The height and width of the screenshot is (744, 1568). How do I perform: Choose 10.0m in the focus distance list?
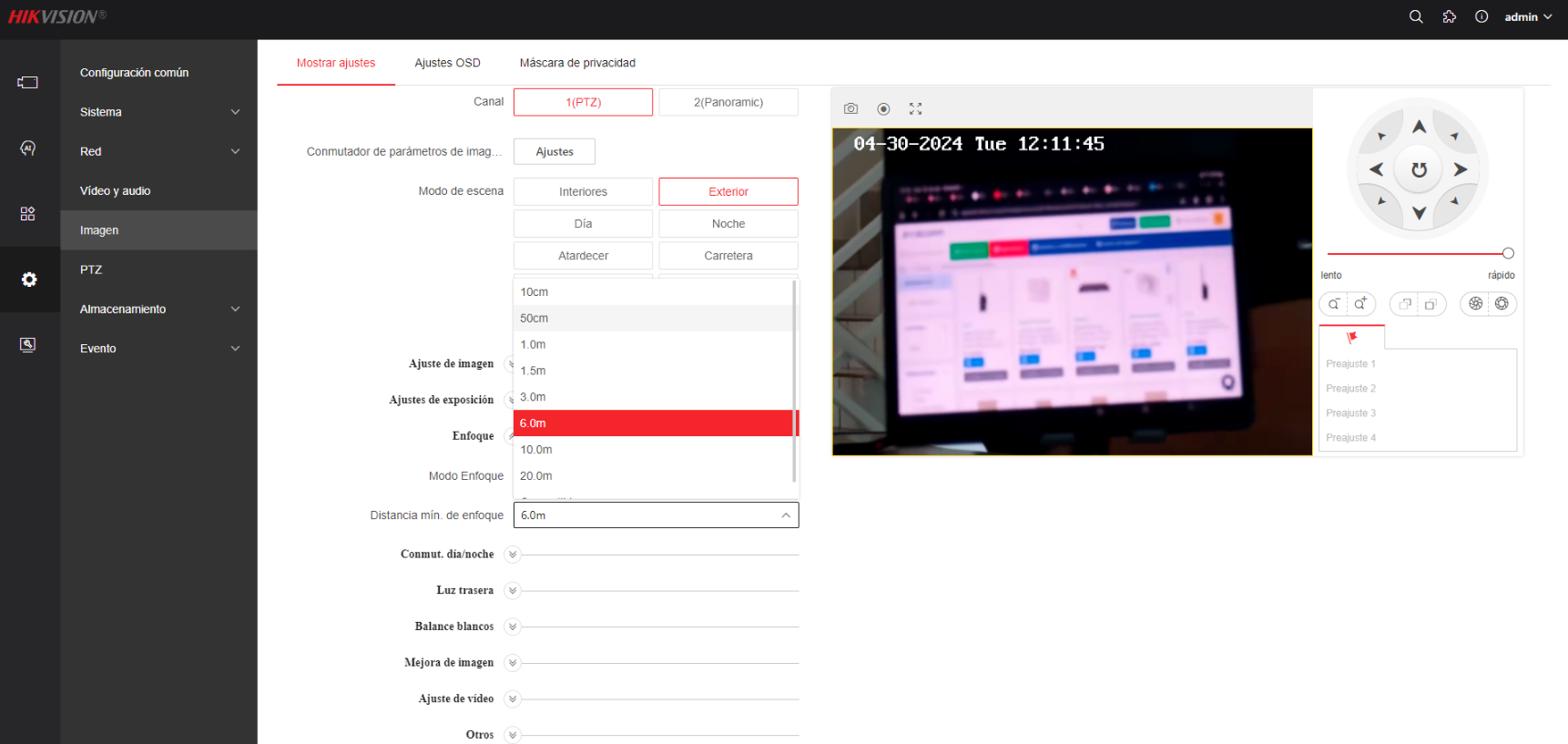pos(654,450)
